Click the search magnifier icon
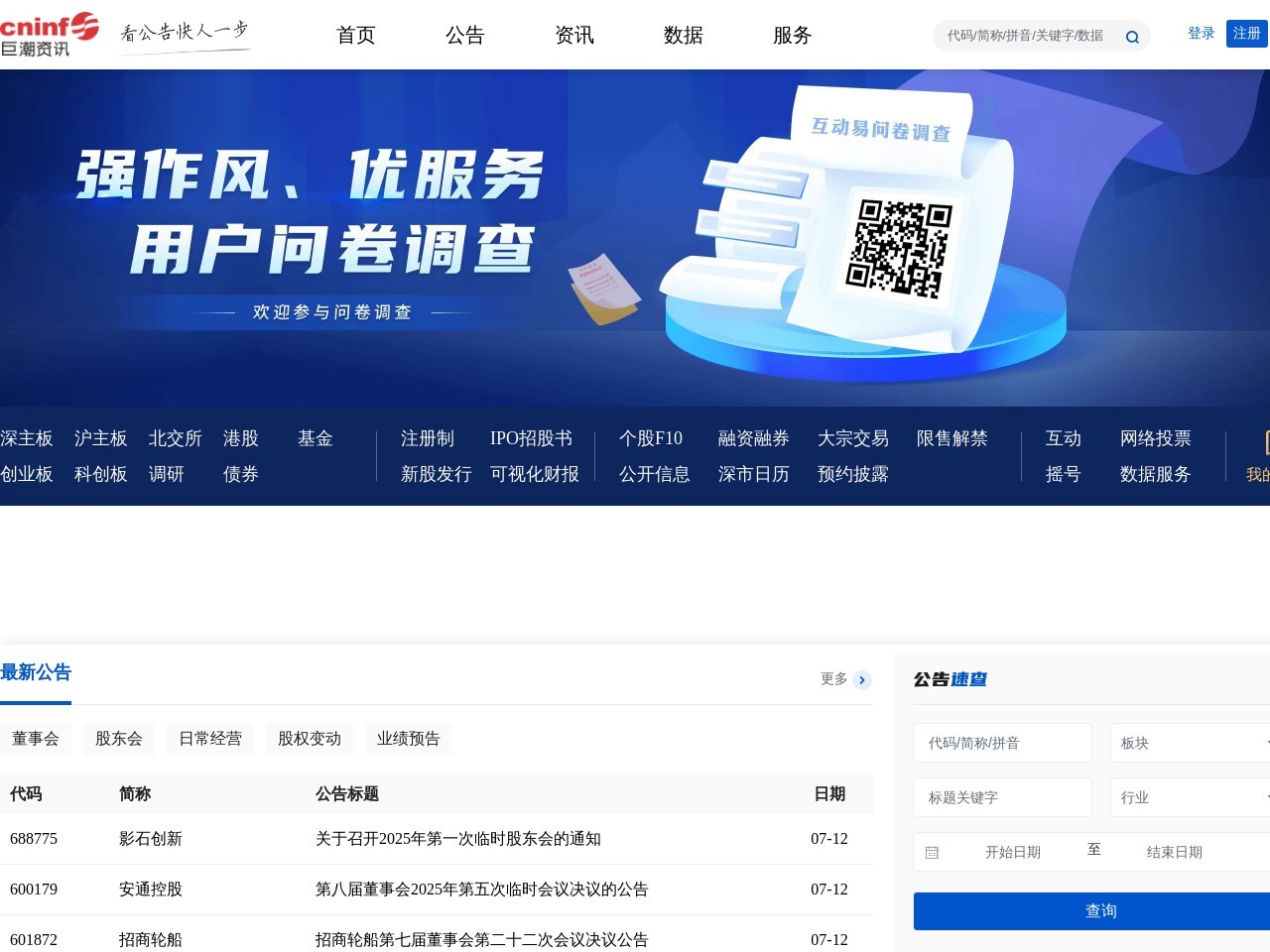The image size is (1270, 952). click(1131, 36)
